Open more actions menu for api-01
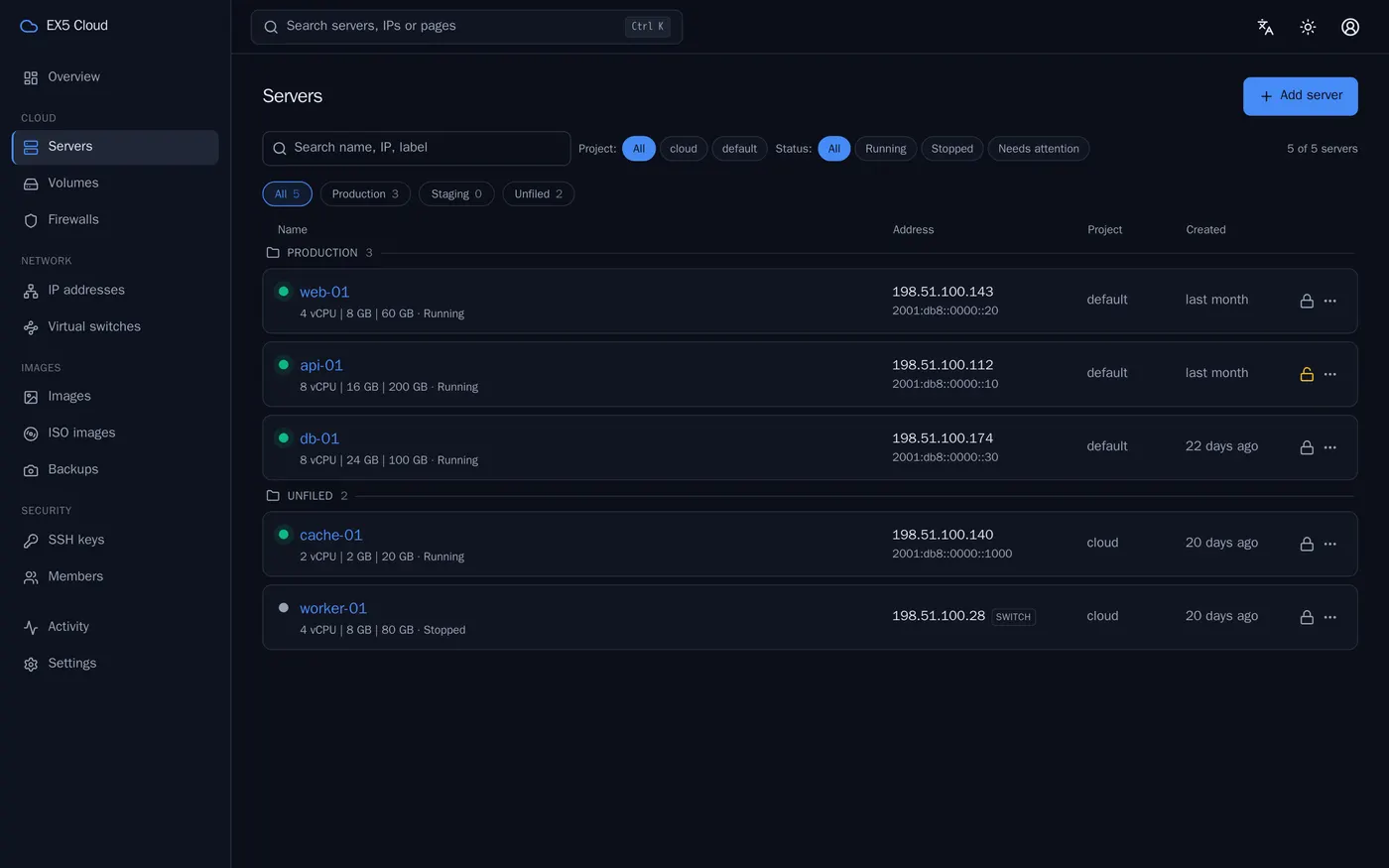 click(1330, 374)
